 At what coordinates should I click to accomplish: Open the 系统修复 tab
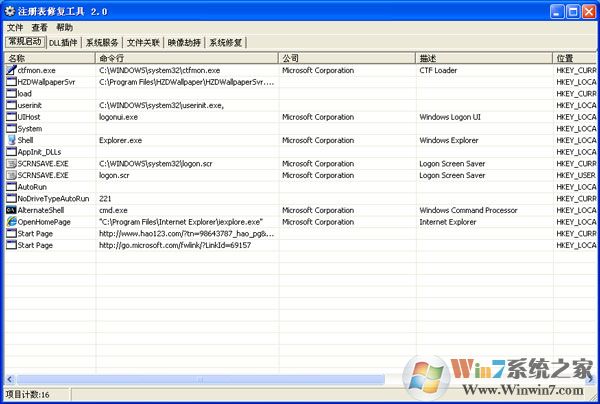click(x=226, y=42)
